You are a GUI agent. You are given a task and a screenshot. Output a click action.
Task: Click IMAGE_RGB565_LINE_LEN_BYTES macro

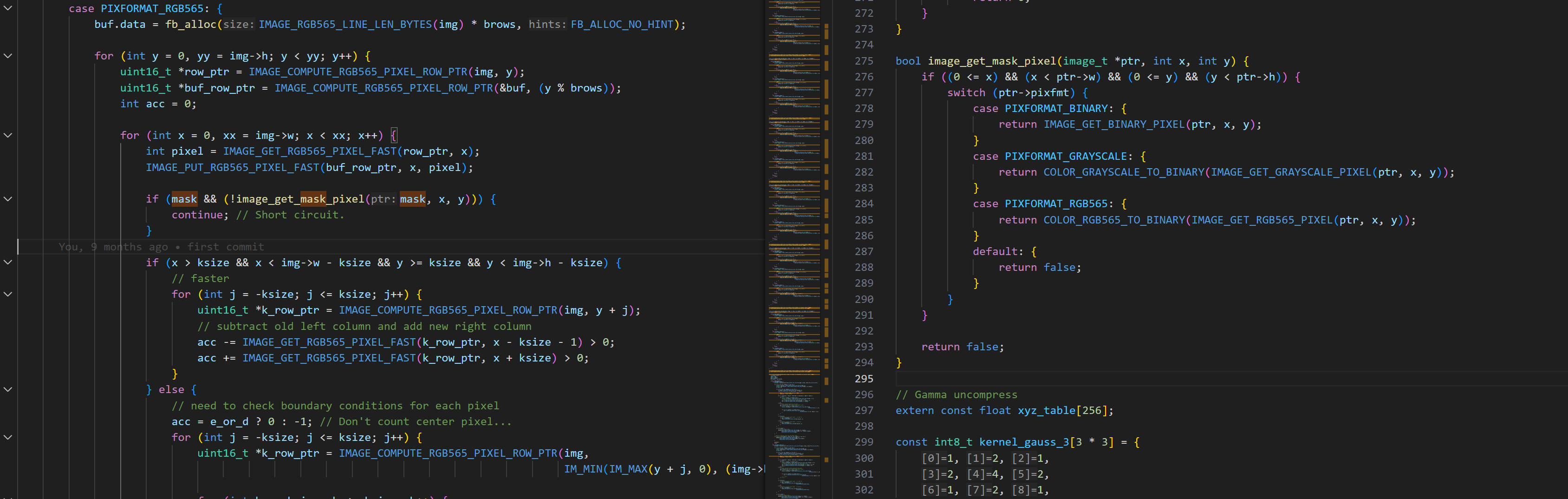(x=346, y=24)
